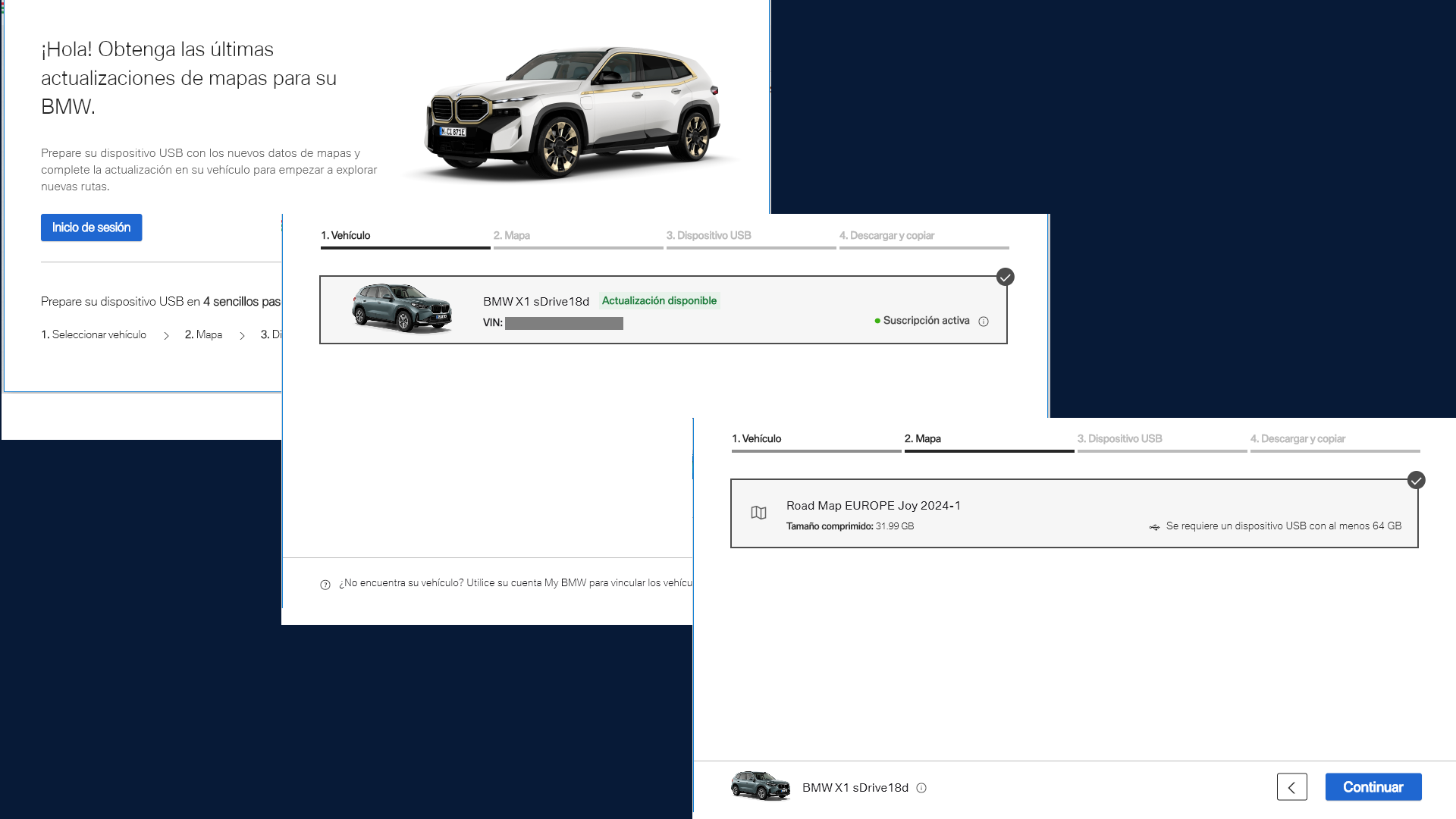Click the Continuar button
1456x819 pixels.
[x=1373, y=787]
